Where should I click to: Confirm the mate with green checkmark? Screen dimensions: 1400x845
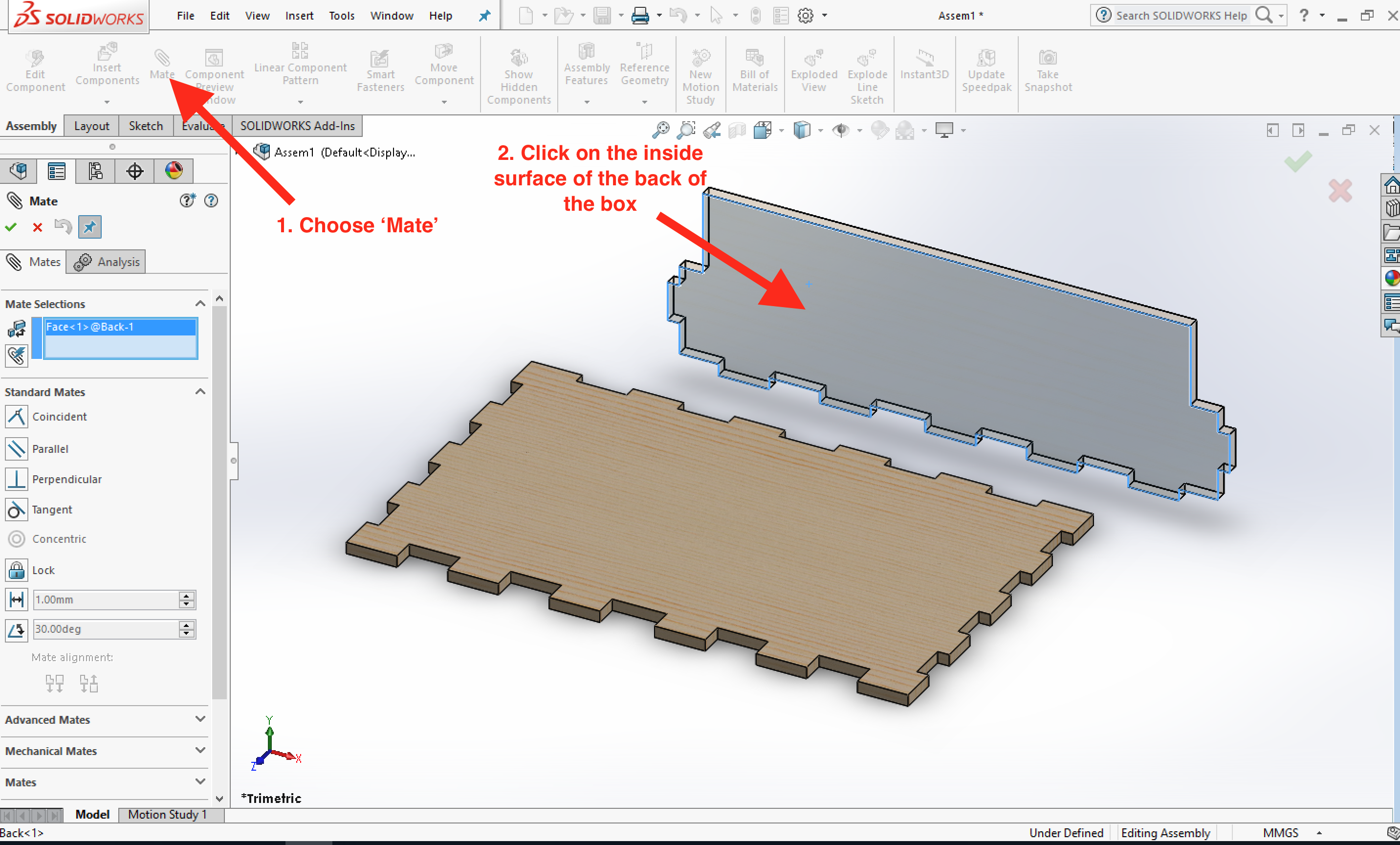11,227
